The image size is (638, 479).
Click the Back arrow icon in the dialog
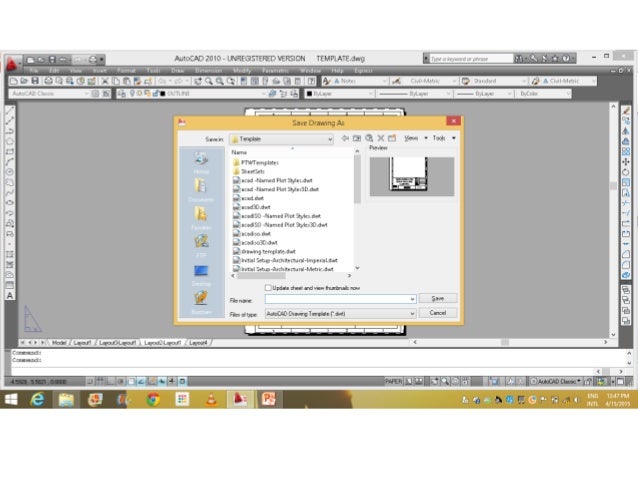[345, 138]
